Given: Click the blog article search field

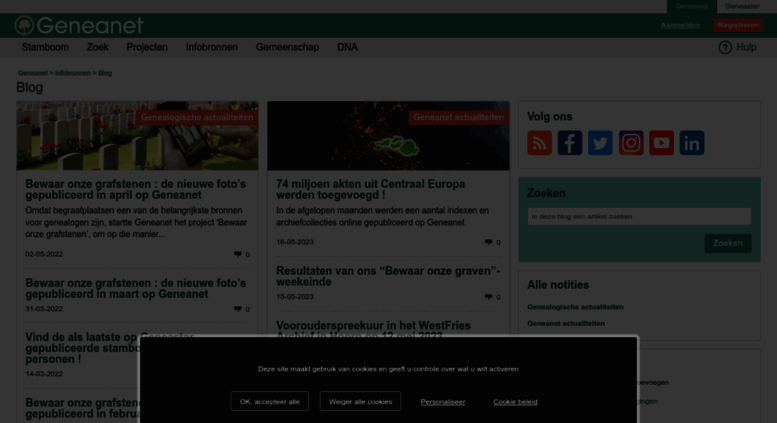Looking at the screenshot, I should click(639, 216).
